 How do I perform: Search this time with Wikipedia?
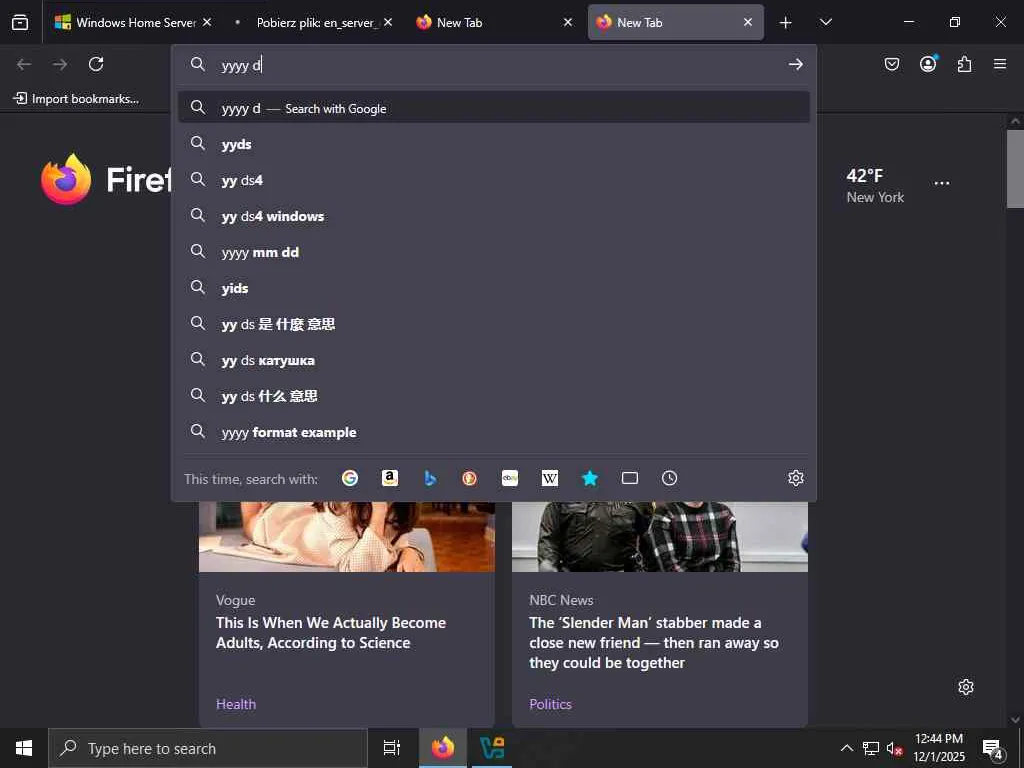click(x=550, y=478)
